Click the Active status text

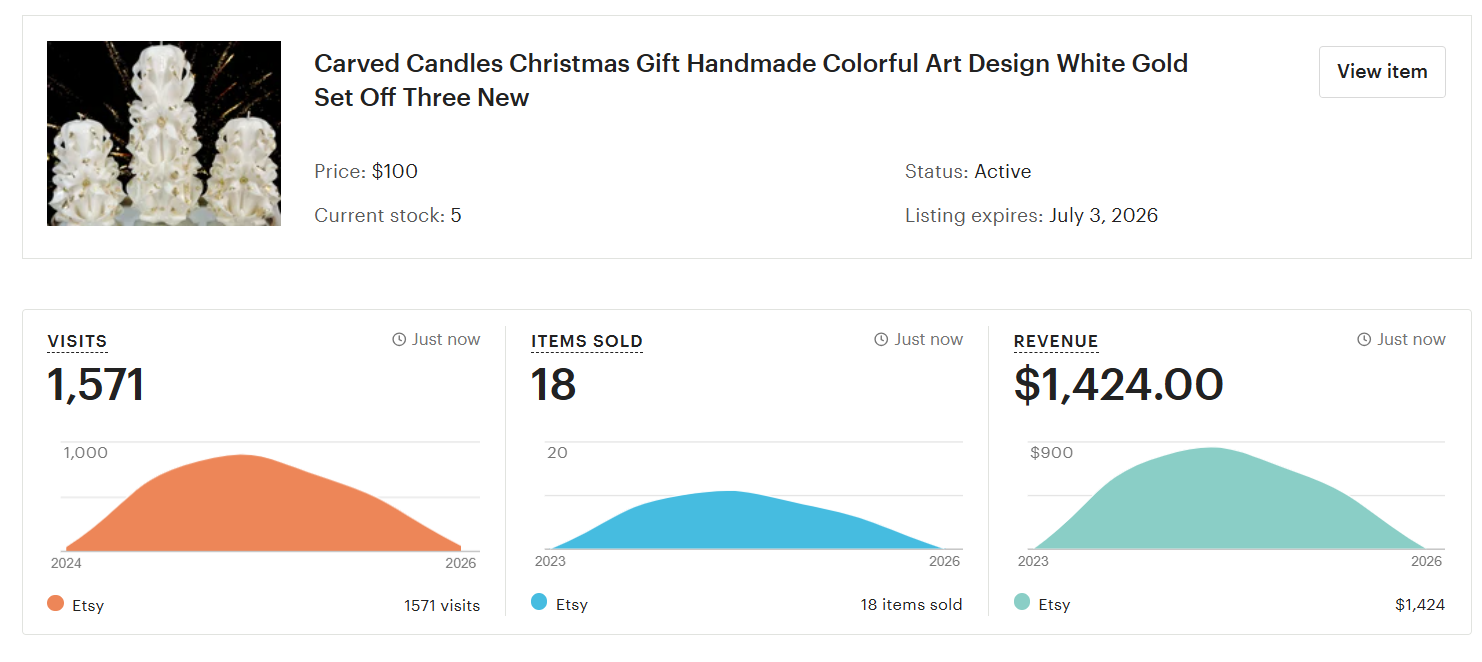[x=1004, y=171]
